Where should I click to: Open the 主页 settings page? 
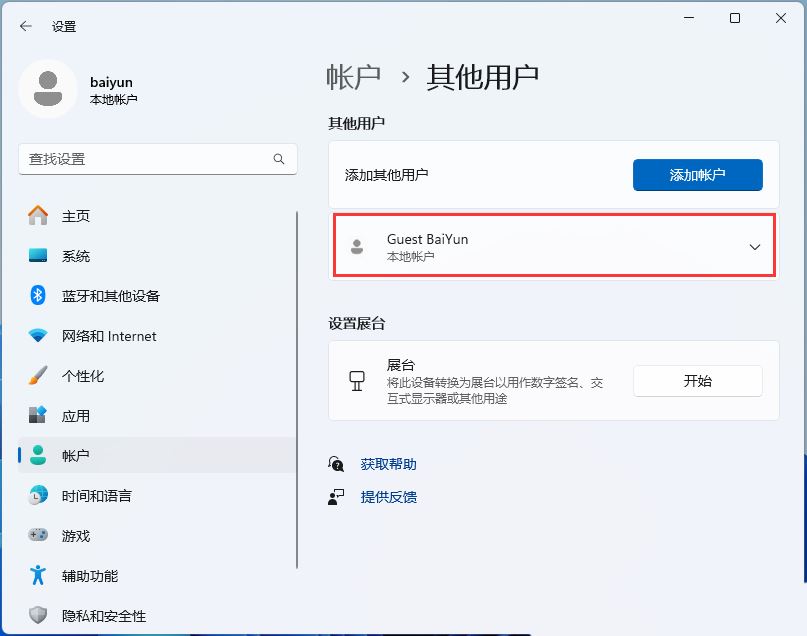(x=157, y=215)
